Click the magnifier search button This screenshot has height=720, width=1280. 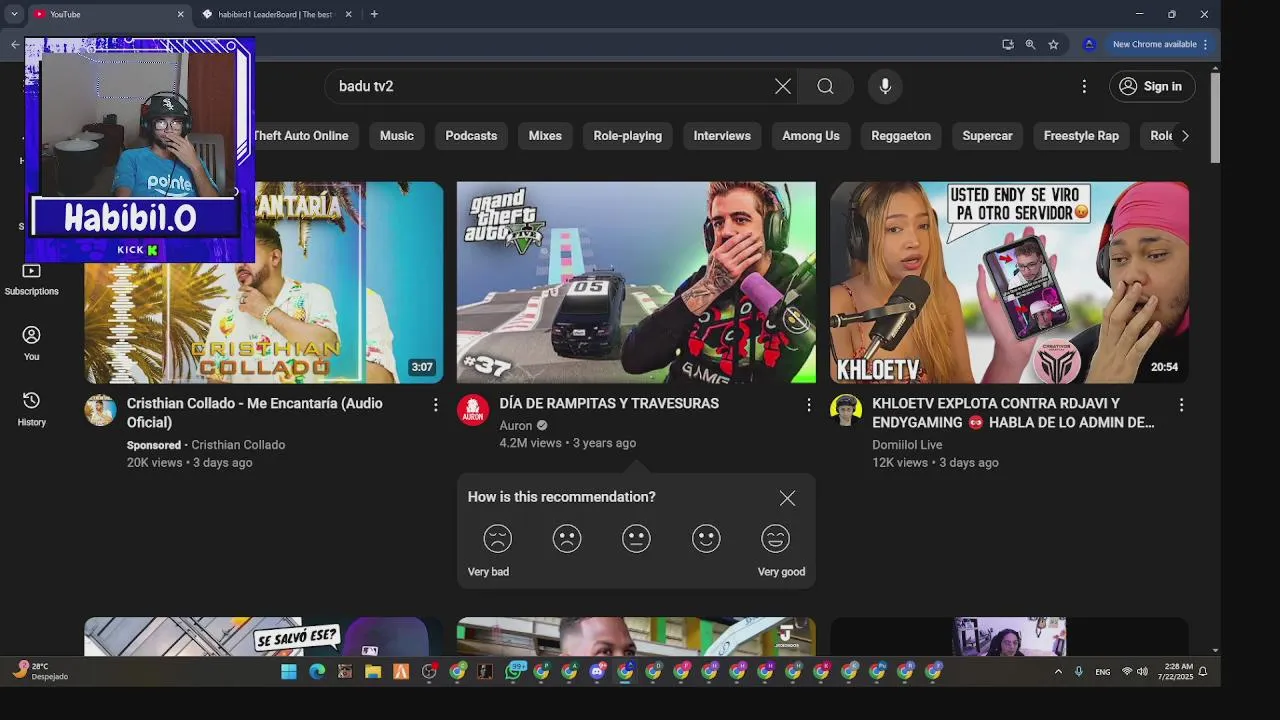[x=825, y=86]
